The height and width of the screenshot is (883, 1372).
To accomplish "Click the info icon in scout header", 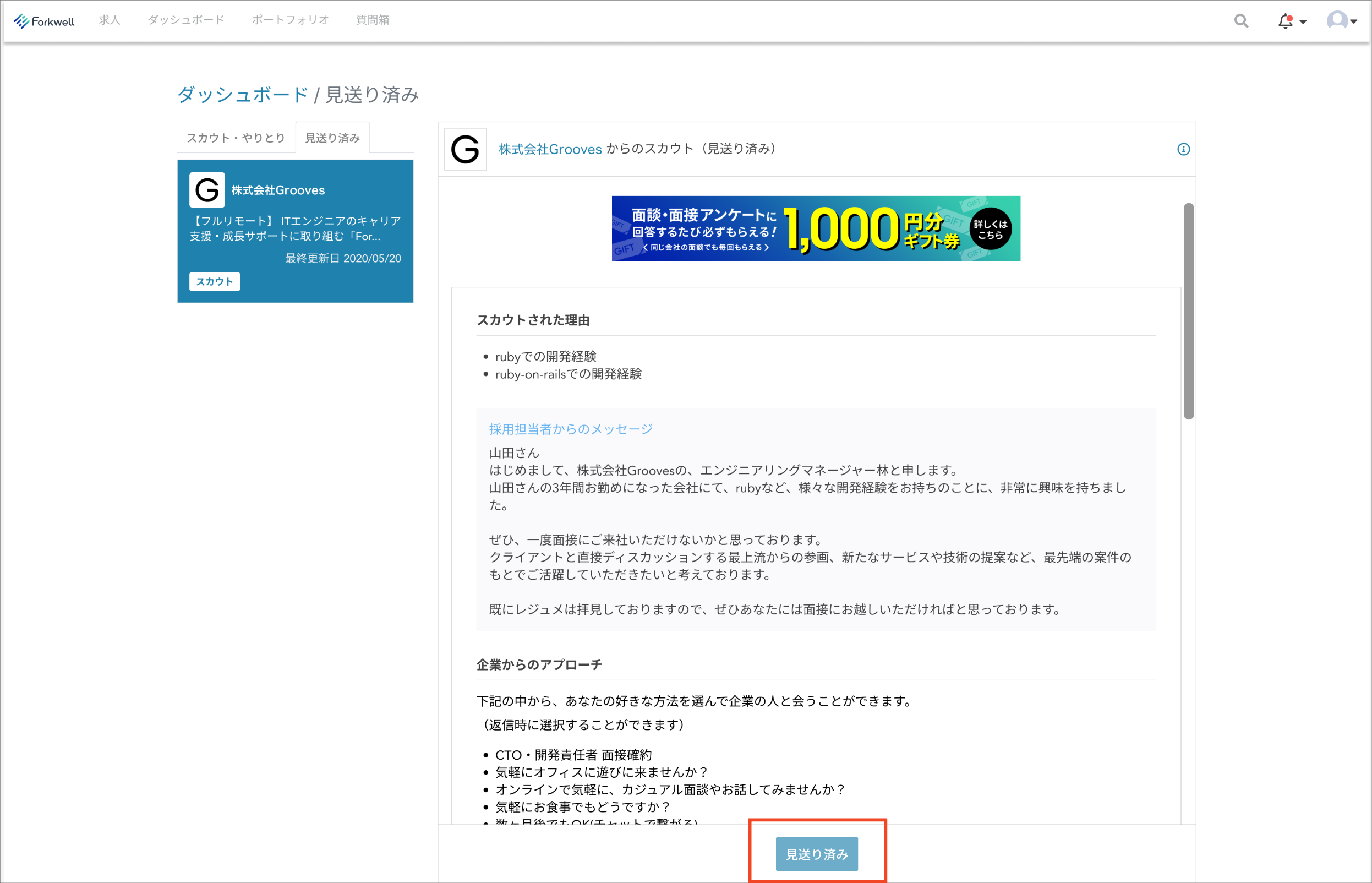I will (1183, 150).
